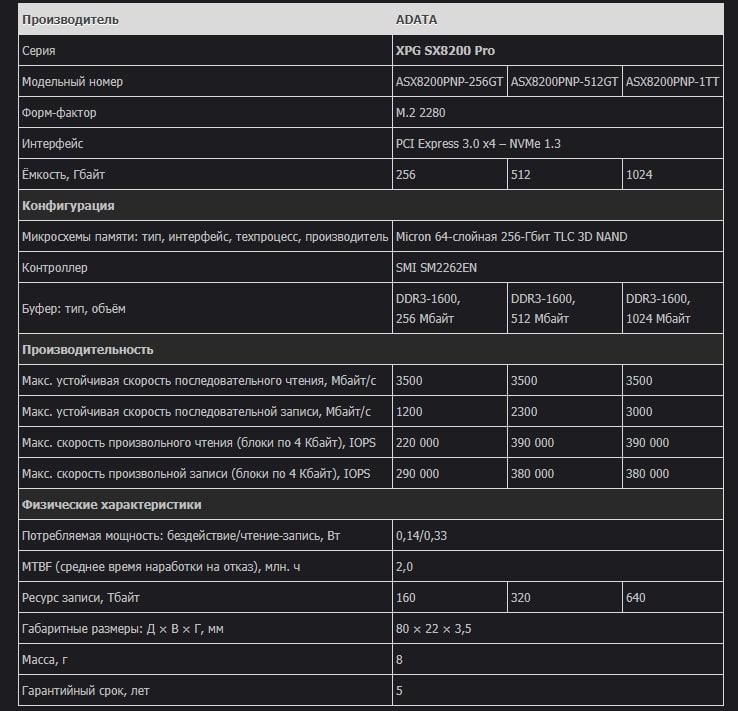Viewport: 738px width, 711px height.
Task: Click the 'Ресурс записи, Тбайт' row label
Action: click(x=80, y=598)
